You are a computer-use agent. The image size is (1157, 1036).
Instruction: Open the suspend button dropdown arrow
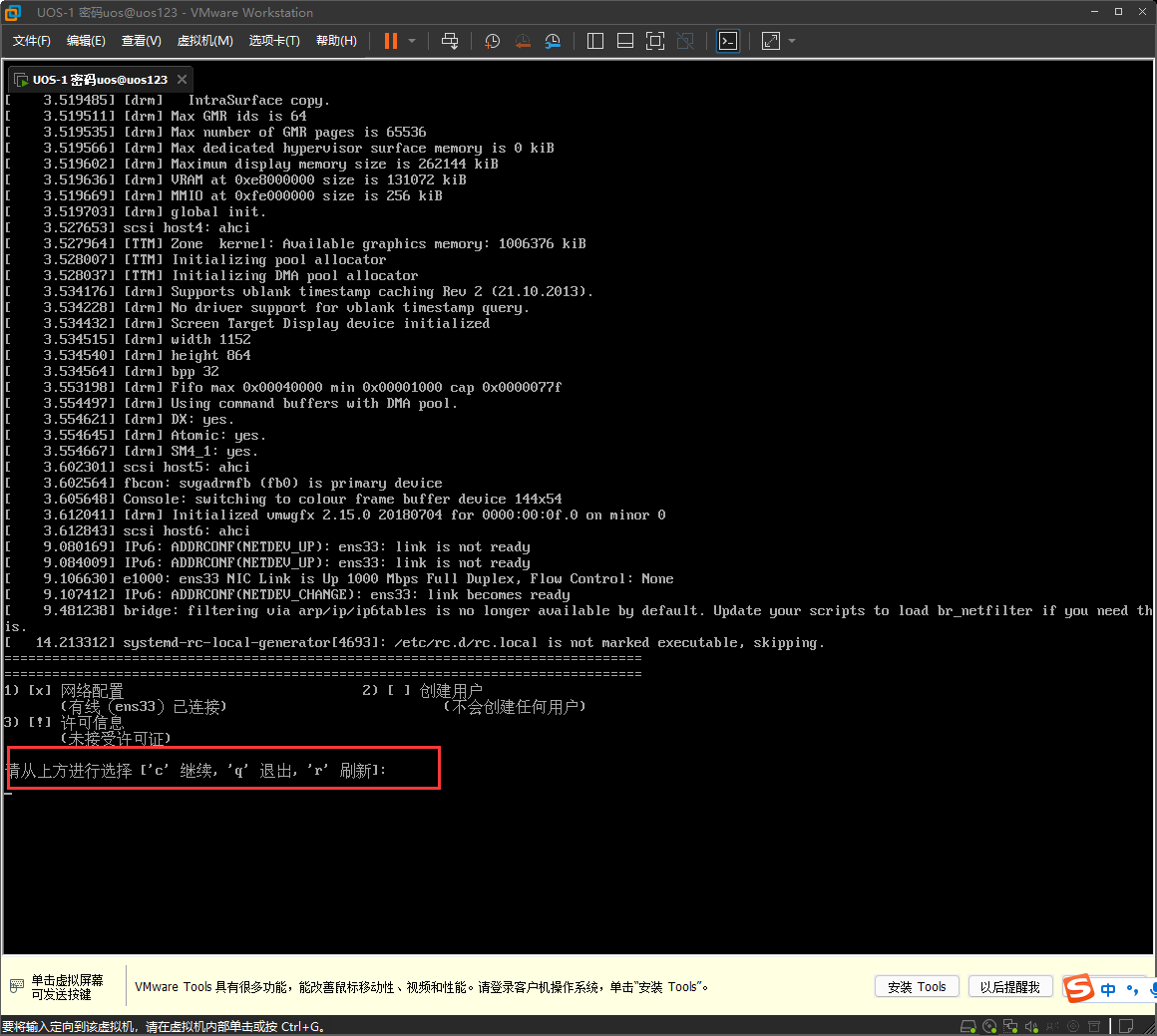pos(412,41)
